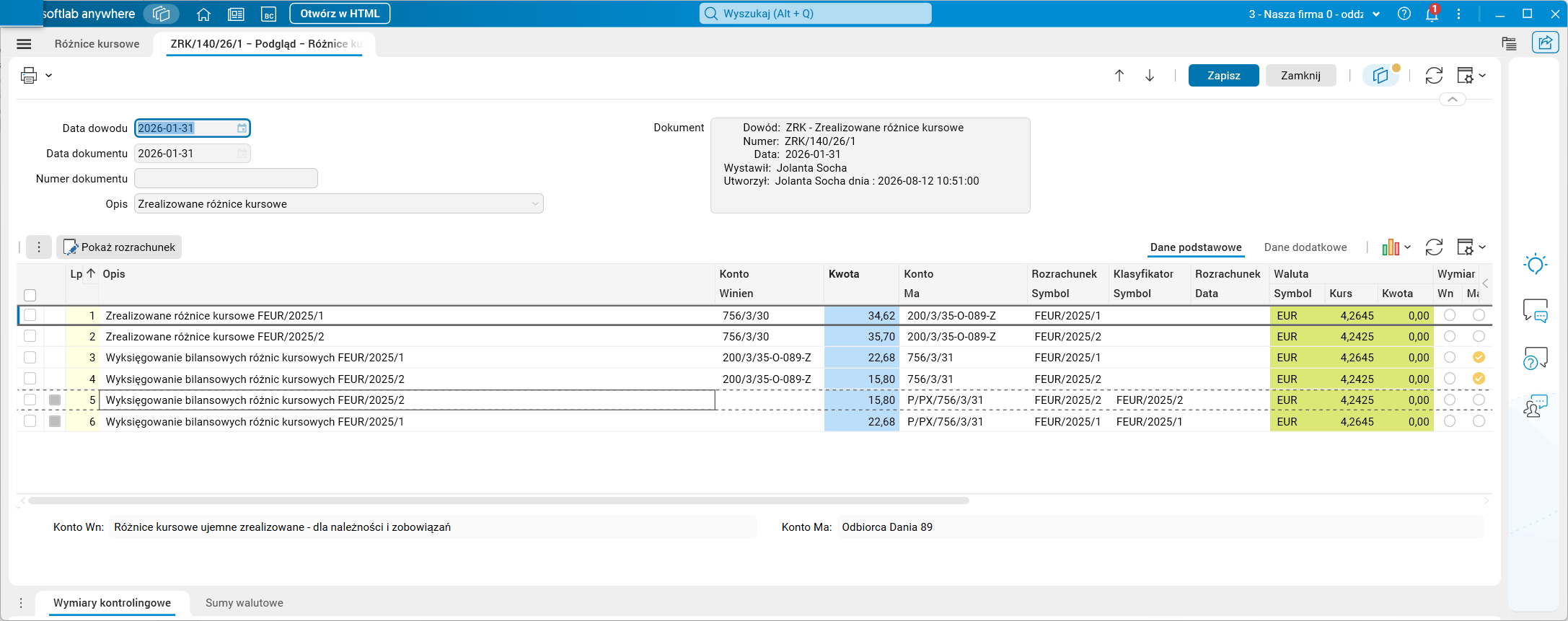
Task: Click the grid columns scroll arrow
Action: point(1485,283)
